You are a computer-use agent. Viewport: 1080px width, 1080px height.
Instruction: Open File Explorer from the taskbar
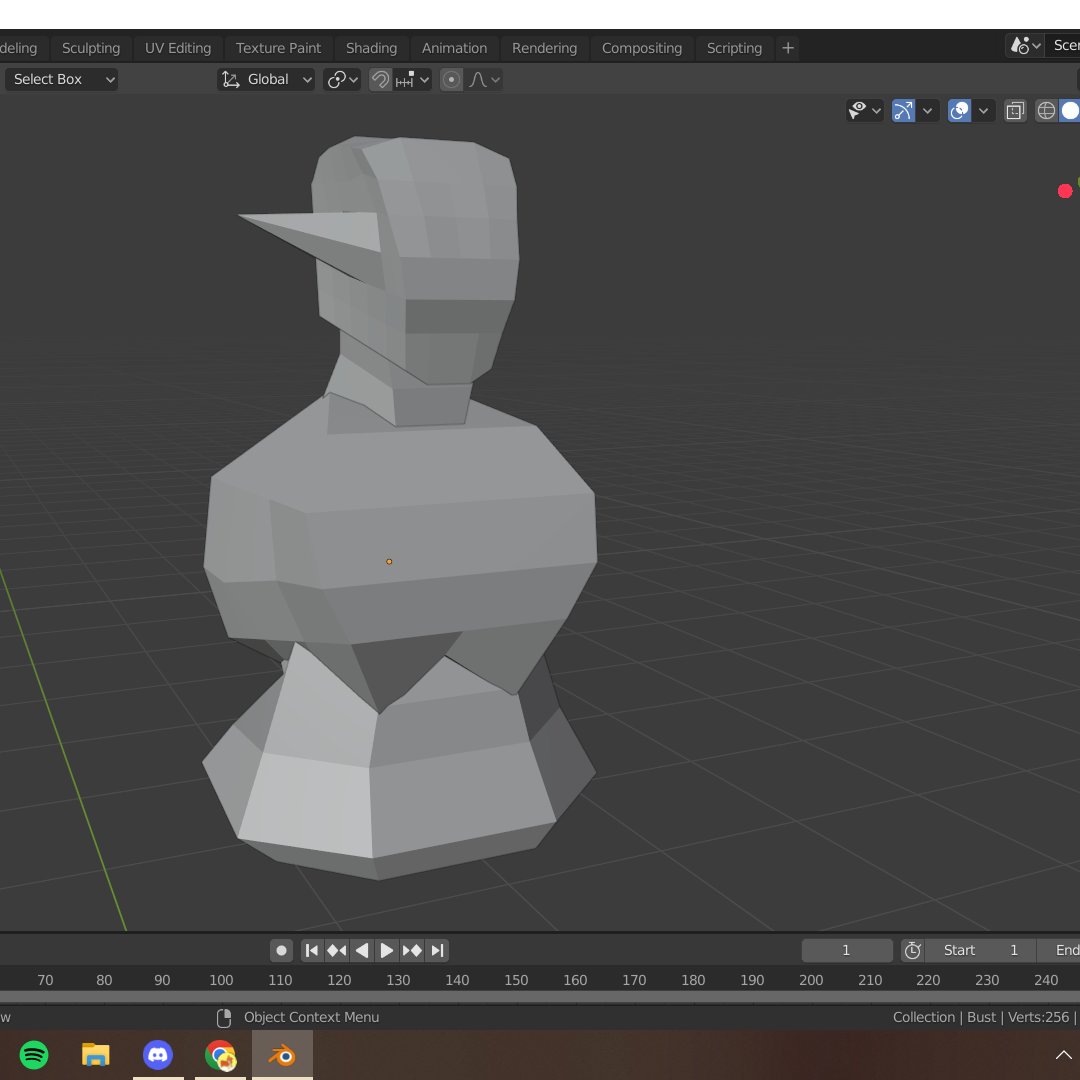click(x=96, y=1055)
